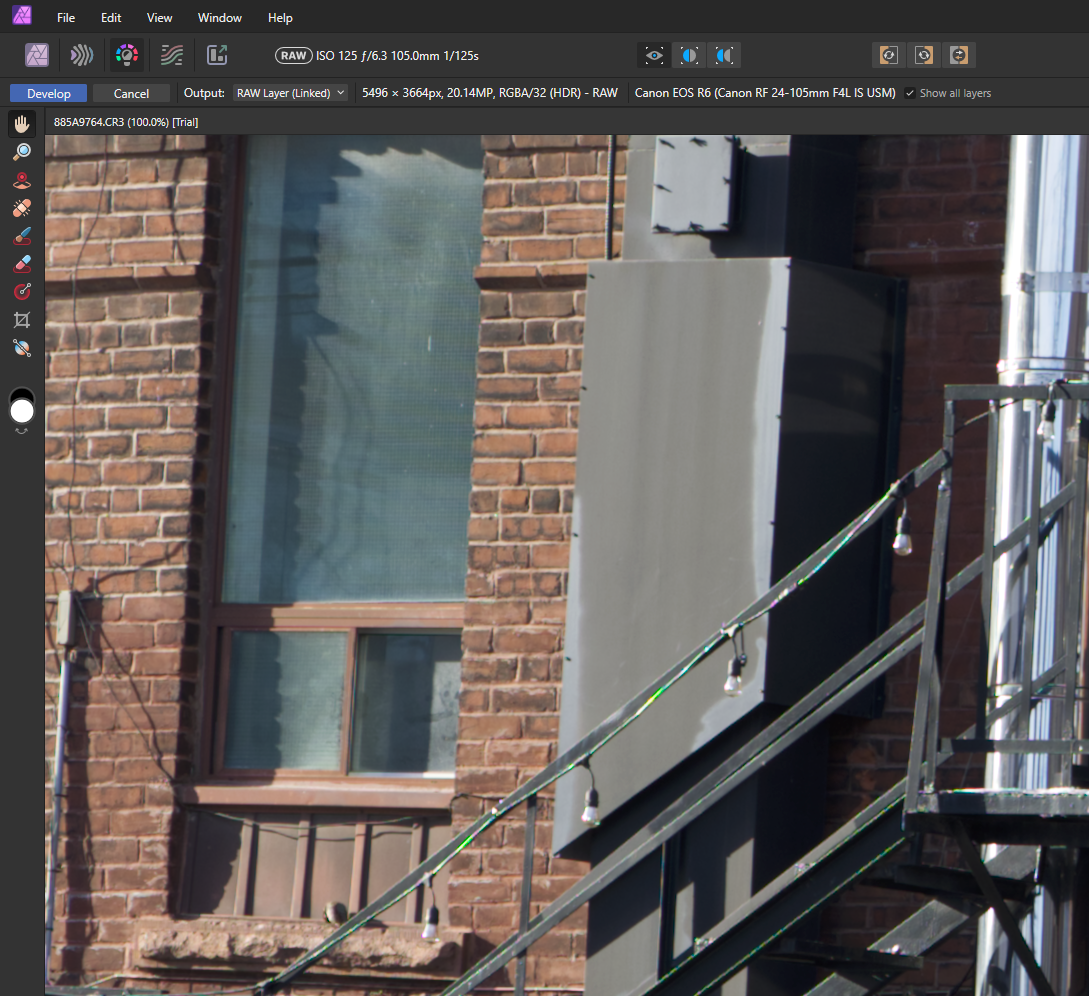Swap primary and secondary colors arrow
Image resolution: width=1089 pixels, height=996 pixels.
(22, 431)
